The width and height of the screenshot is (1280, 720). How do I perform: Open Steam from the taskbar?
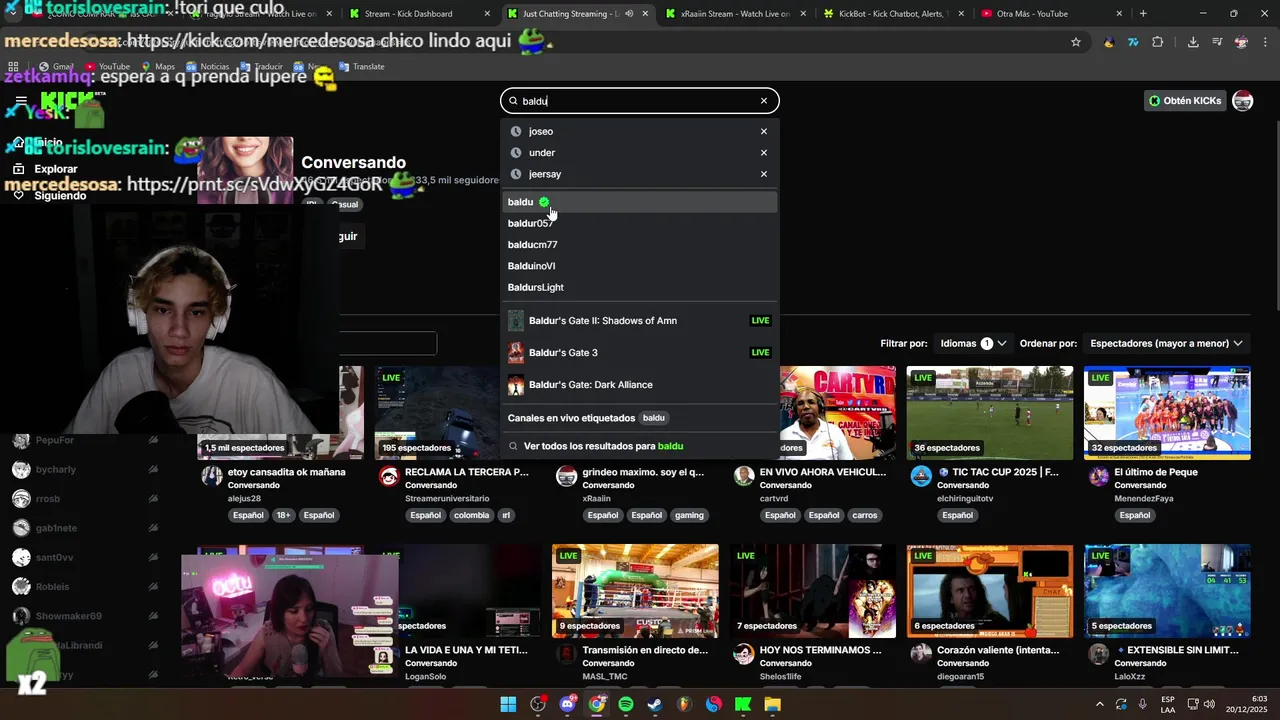(x=655, y=704)
